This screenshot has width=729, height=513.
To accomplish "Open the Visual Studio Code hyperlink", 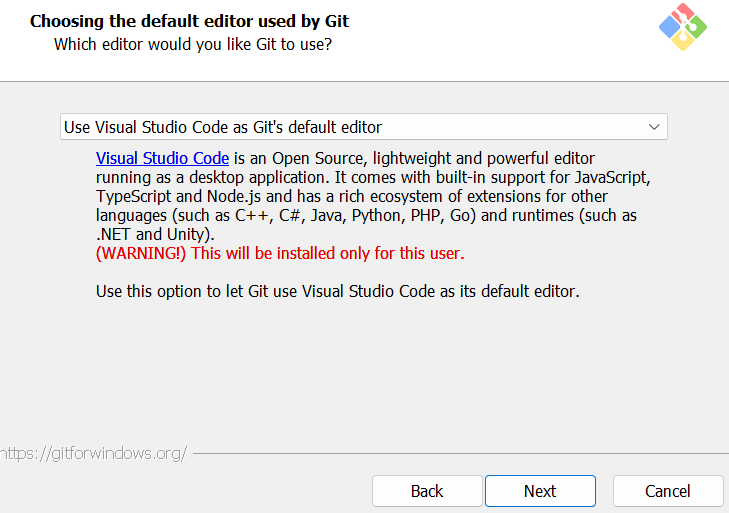I will click(x=162, y=158).
